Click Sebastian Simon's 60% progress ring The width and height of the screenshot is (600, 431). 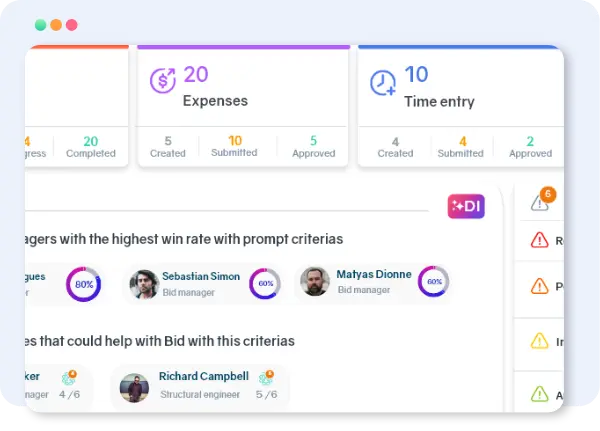[265, 283]
